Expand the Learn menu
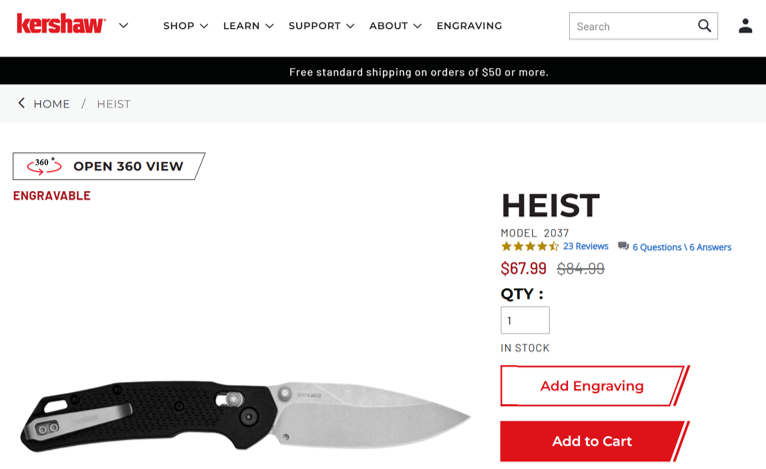 (248, 26)
